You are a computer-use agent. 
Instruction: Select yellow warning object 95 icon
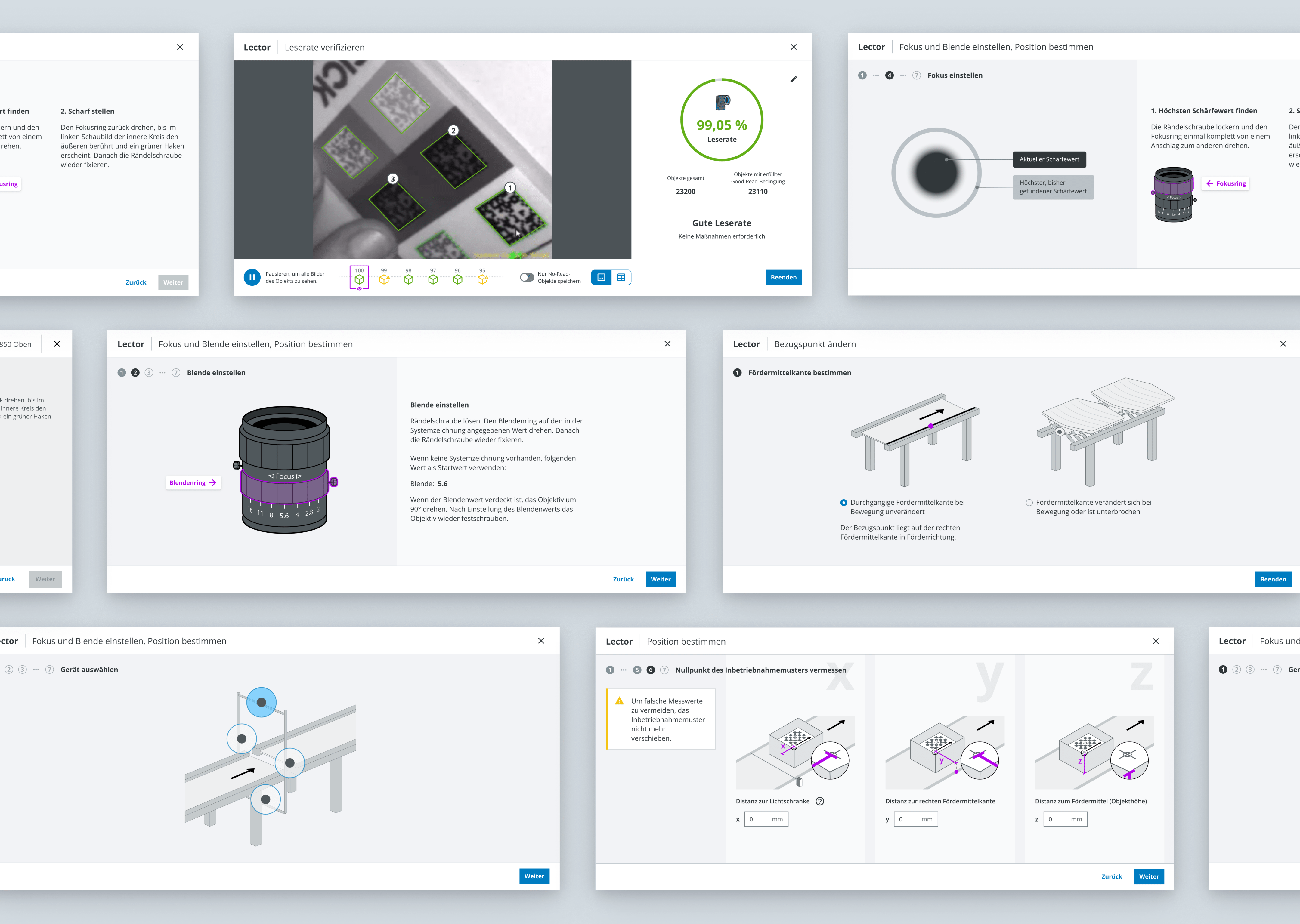[x=482, y=279]
